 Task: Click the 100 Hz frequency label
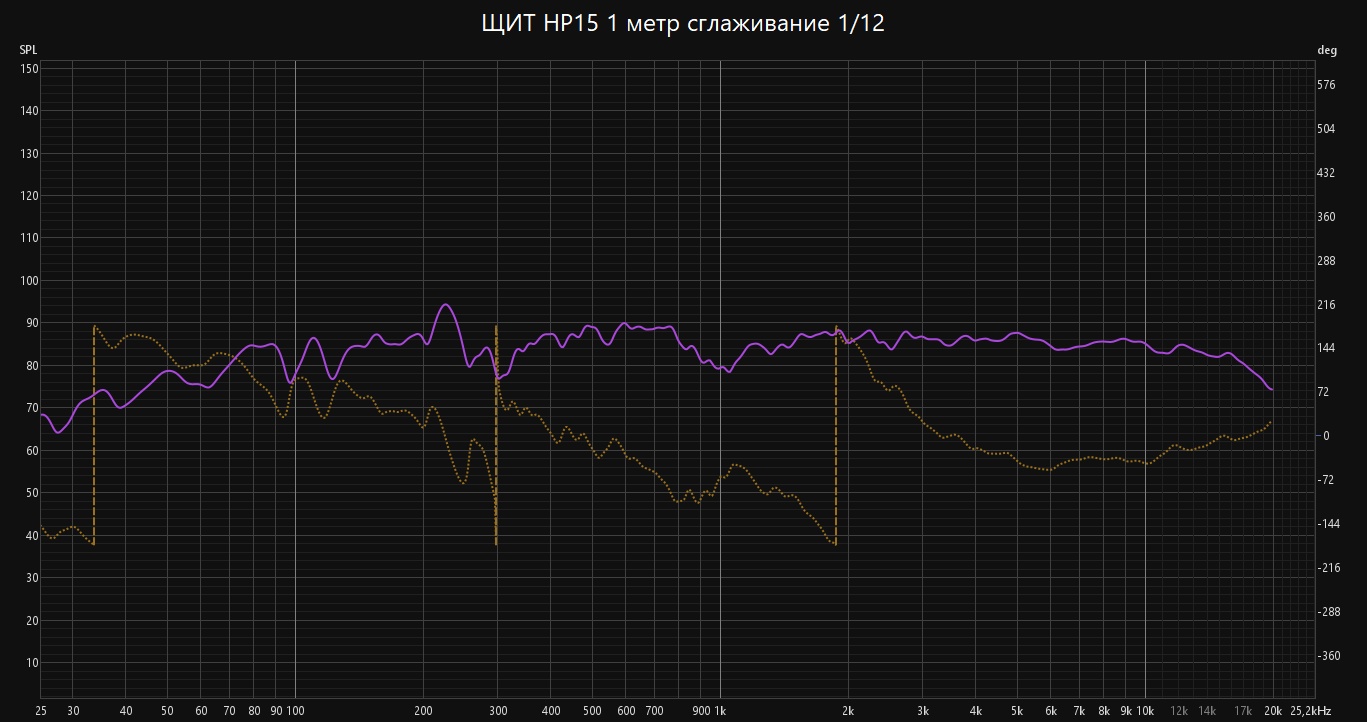coord(295,711)
